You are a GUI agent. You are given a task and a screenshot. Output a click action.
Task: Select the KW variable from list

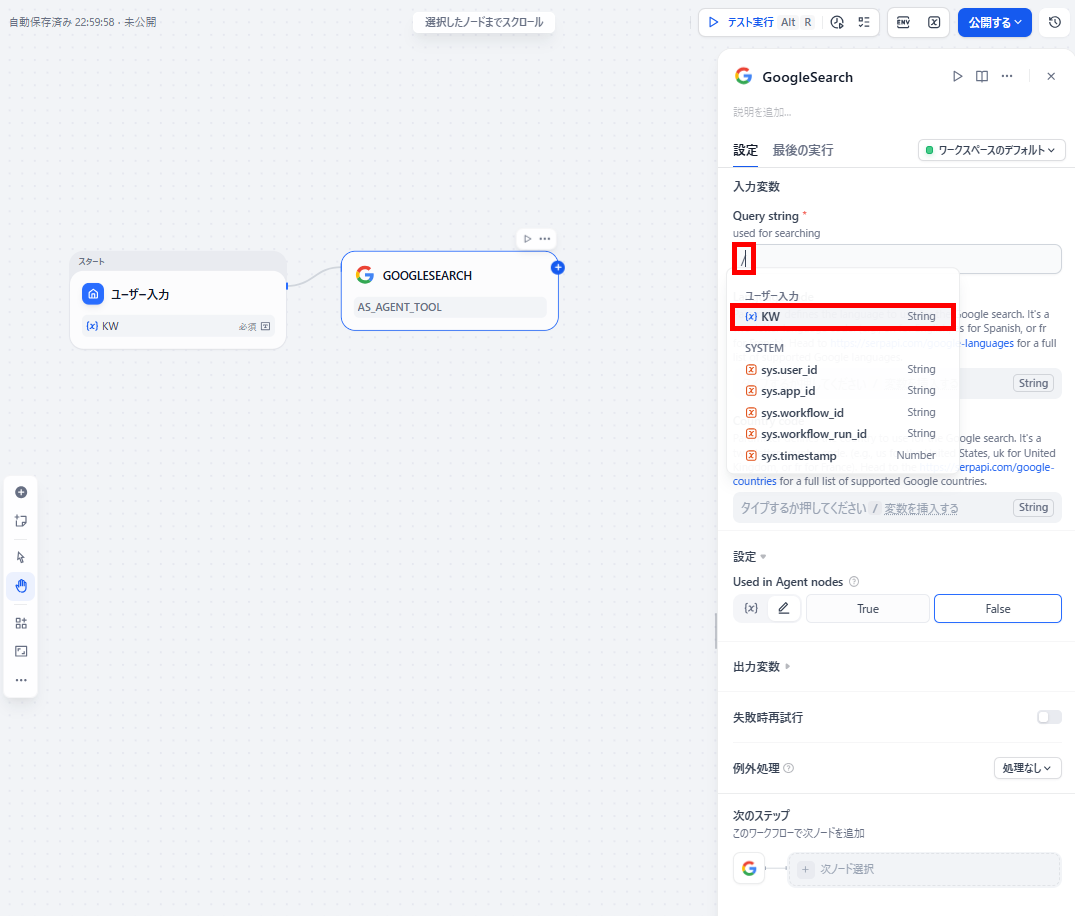point(843,317)
